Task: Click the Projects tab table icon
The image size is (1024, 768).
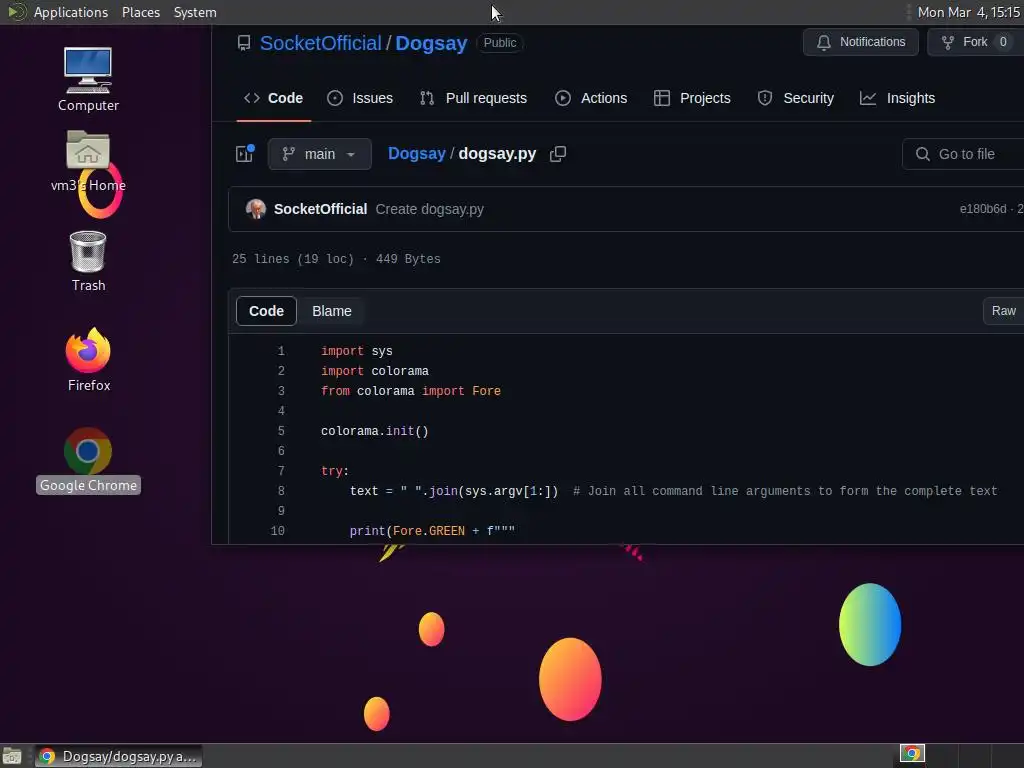Action: [662, 98]
